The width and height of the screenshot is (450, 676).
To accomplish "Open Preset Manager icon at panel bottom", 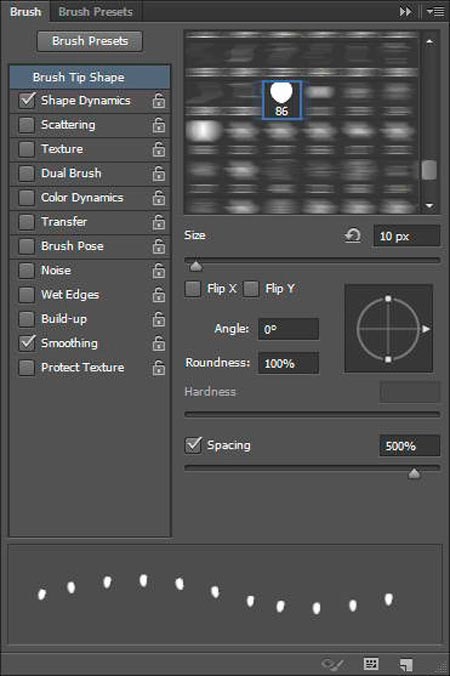I will 371,663.
